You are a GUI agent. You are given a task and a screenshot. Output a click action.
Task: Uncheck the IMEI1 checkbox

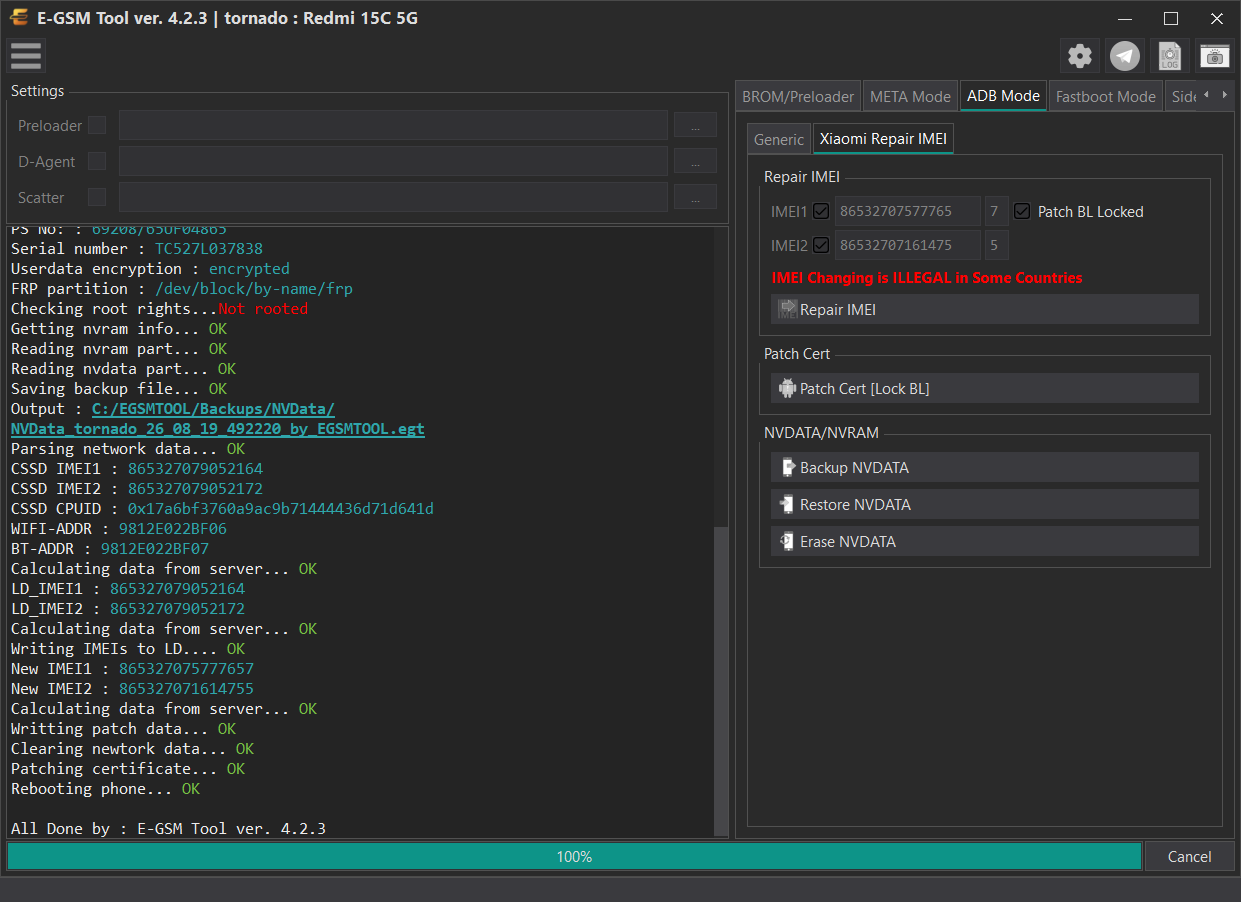(821, 211)
